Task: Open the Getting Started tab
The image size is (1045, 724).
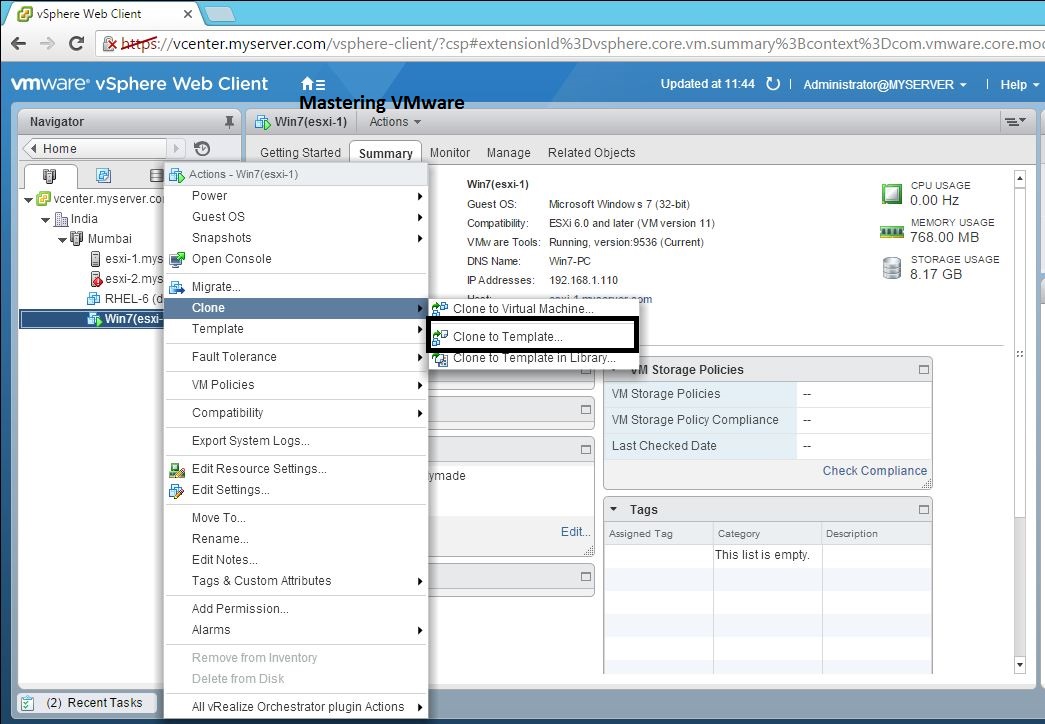Action: point(300,153)
